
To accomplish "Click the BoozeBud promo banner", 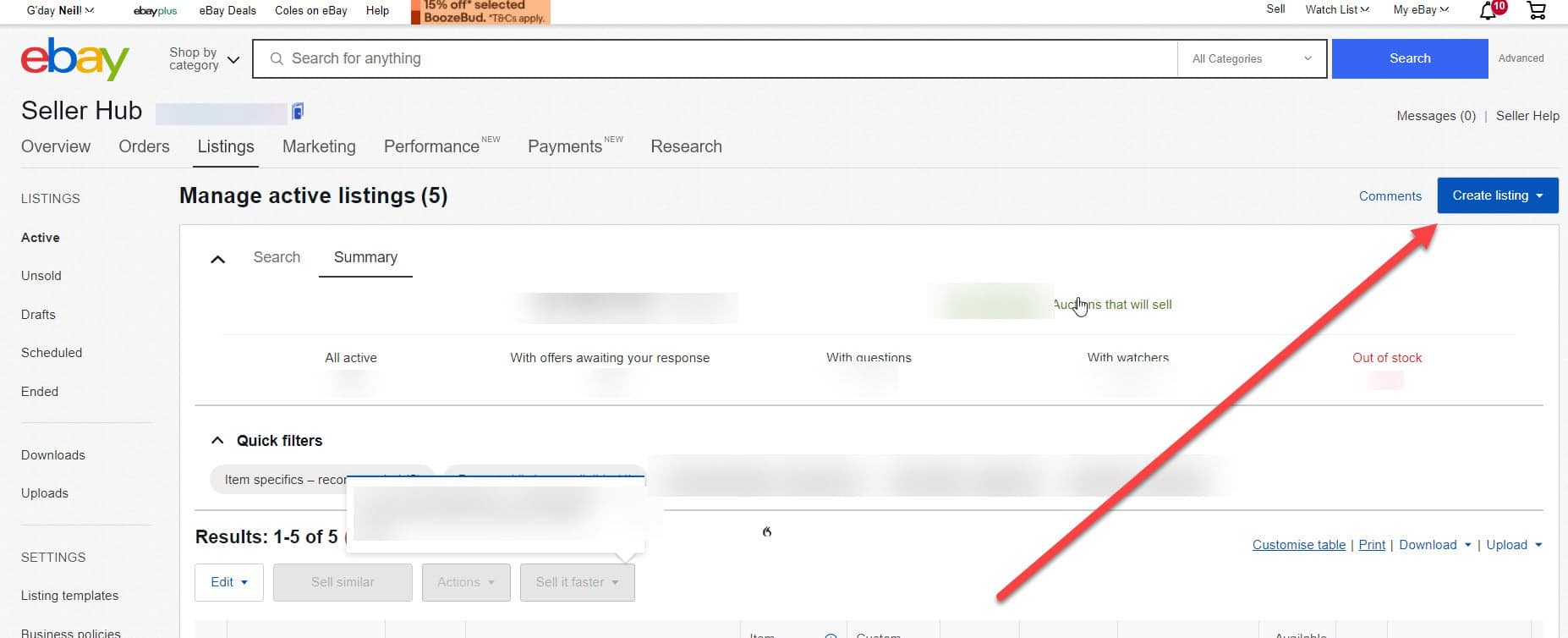I will [480, 11].
